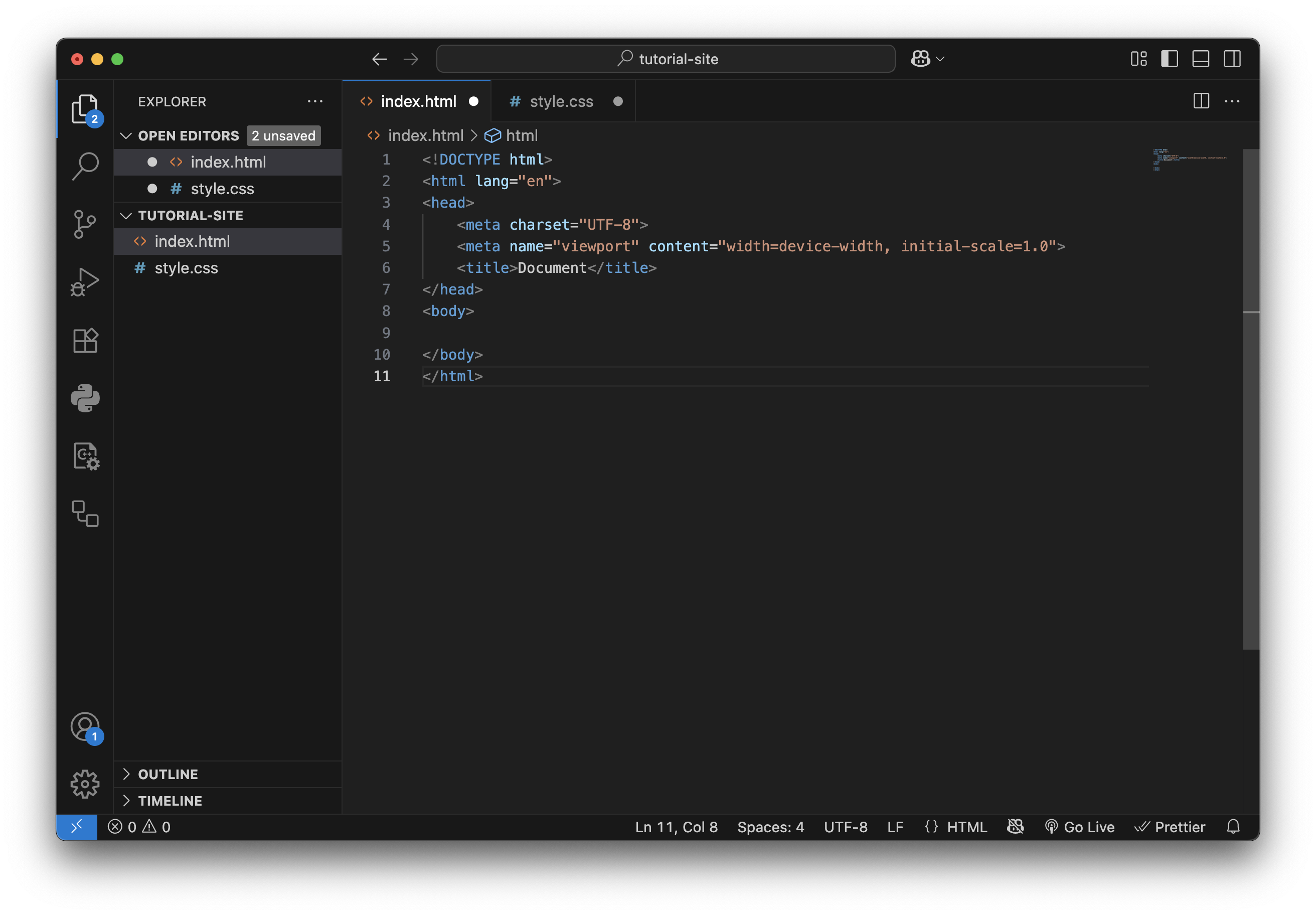This screenshot has width=1316, height=915.
Task: Click the UTF-8 charset attribute value
Action: pyautogui.click(x=609, y=225)
